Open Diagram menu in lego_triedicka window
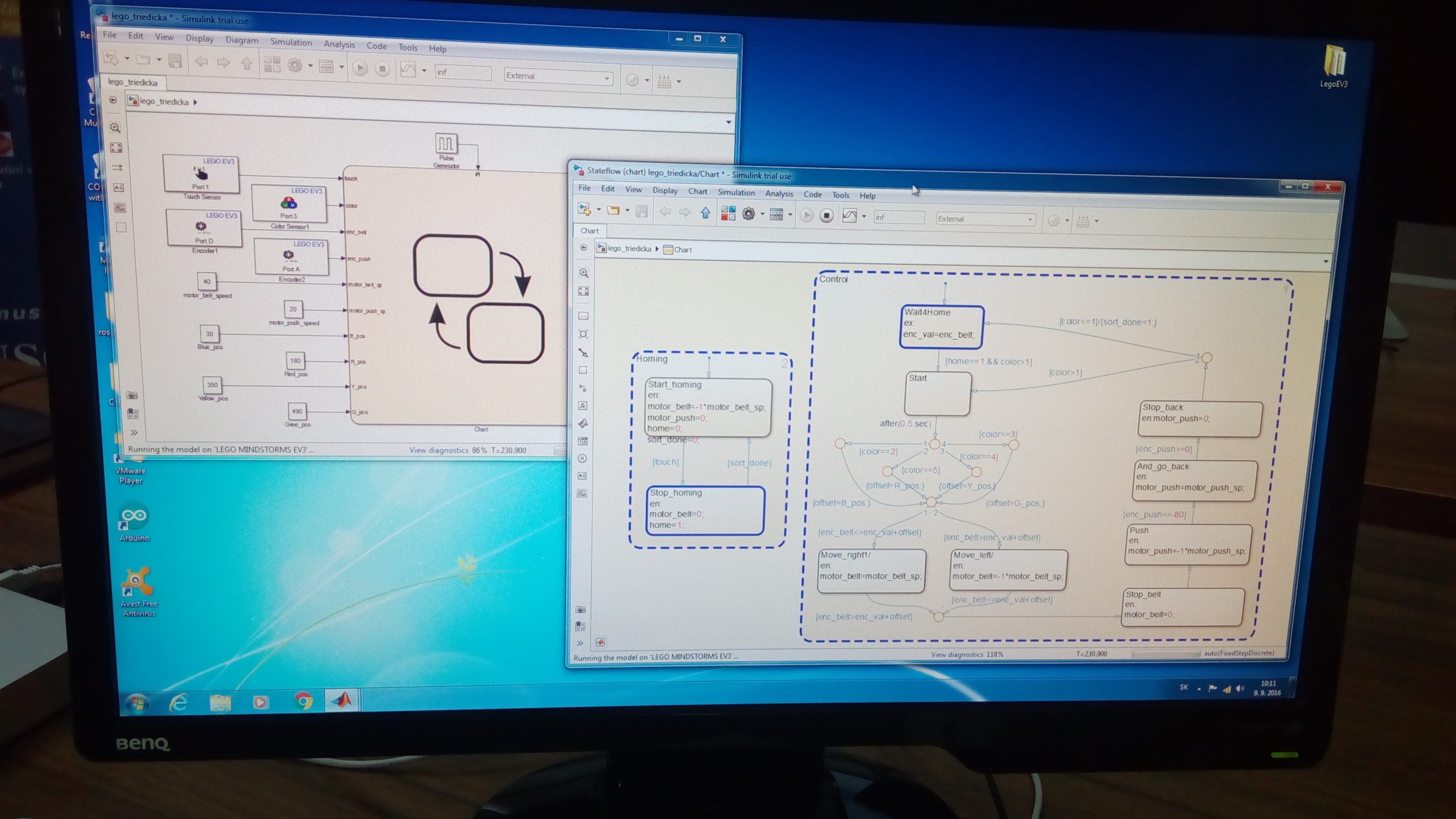The height and width of the screenshot is (819, 1456). coord(241,40)
